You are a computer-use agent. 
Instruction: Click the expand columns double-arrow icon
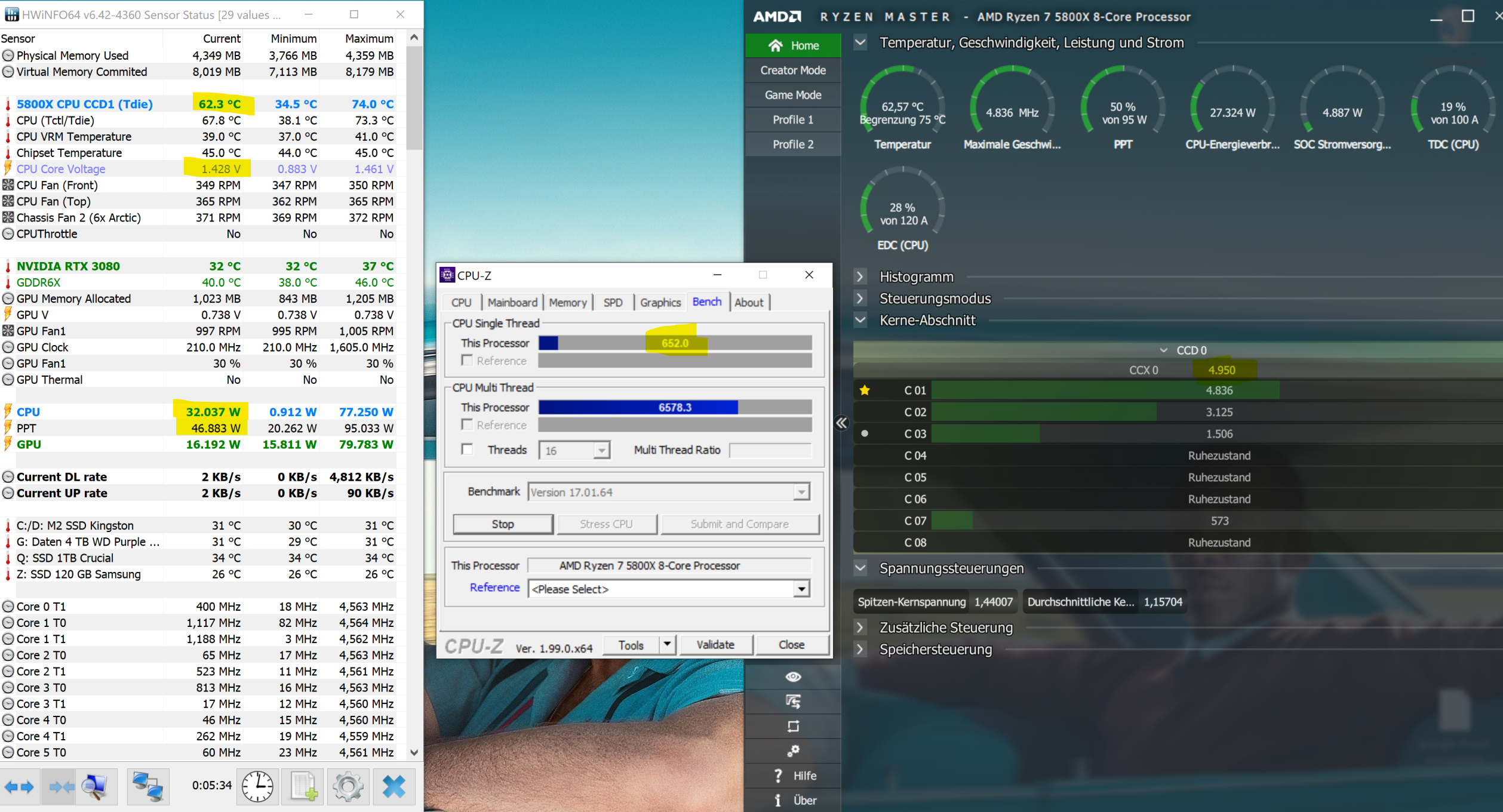19,786
